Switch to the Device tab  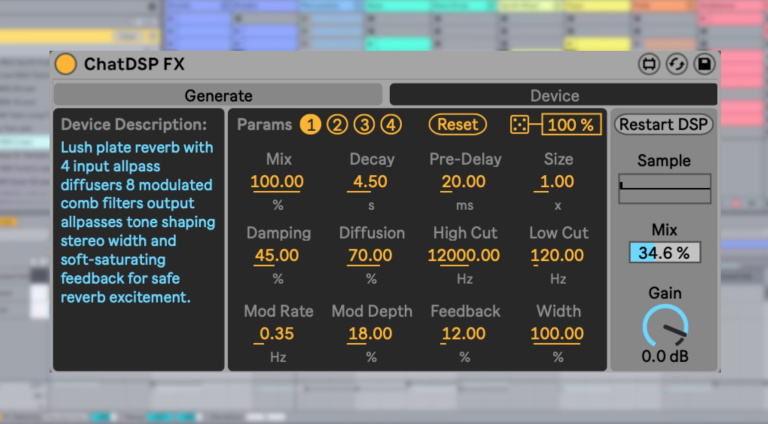coord(553,95)
